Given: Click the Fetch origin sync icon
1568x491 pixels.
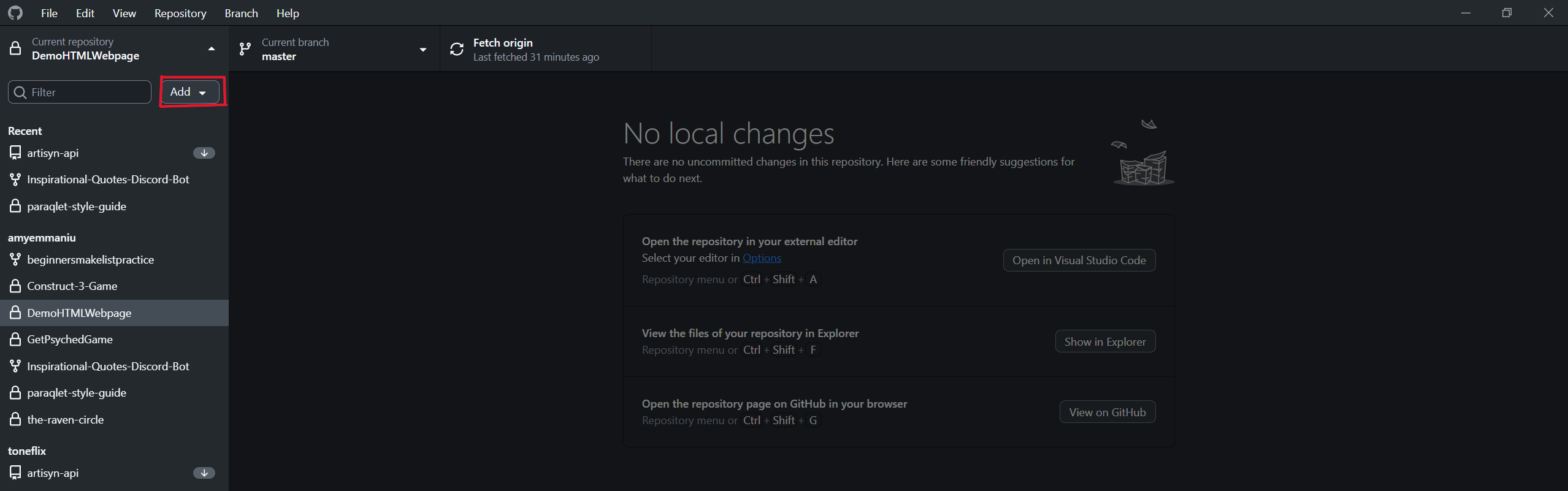Looking at the screenshot, I should coord(457,49).
